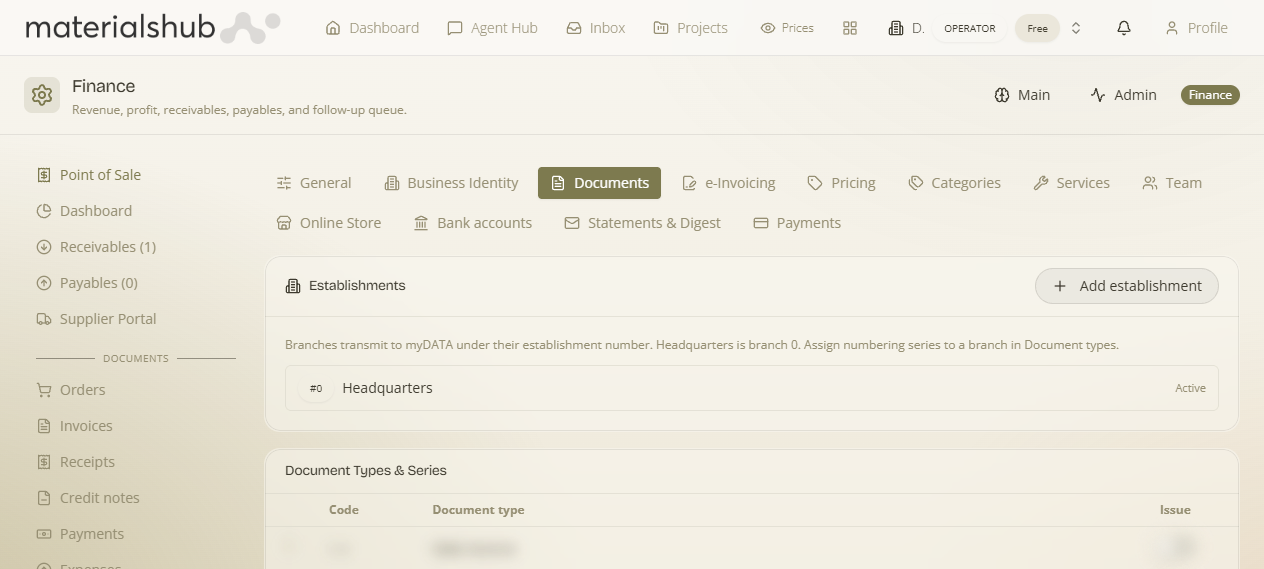Switch to the General settings tab

click(314, 183)
